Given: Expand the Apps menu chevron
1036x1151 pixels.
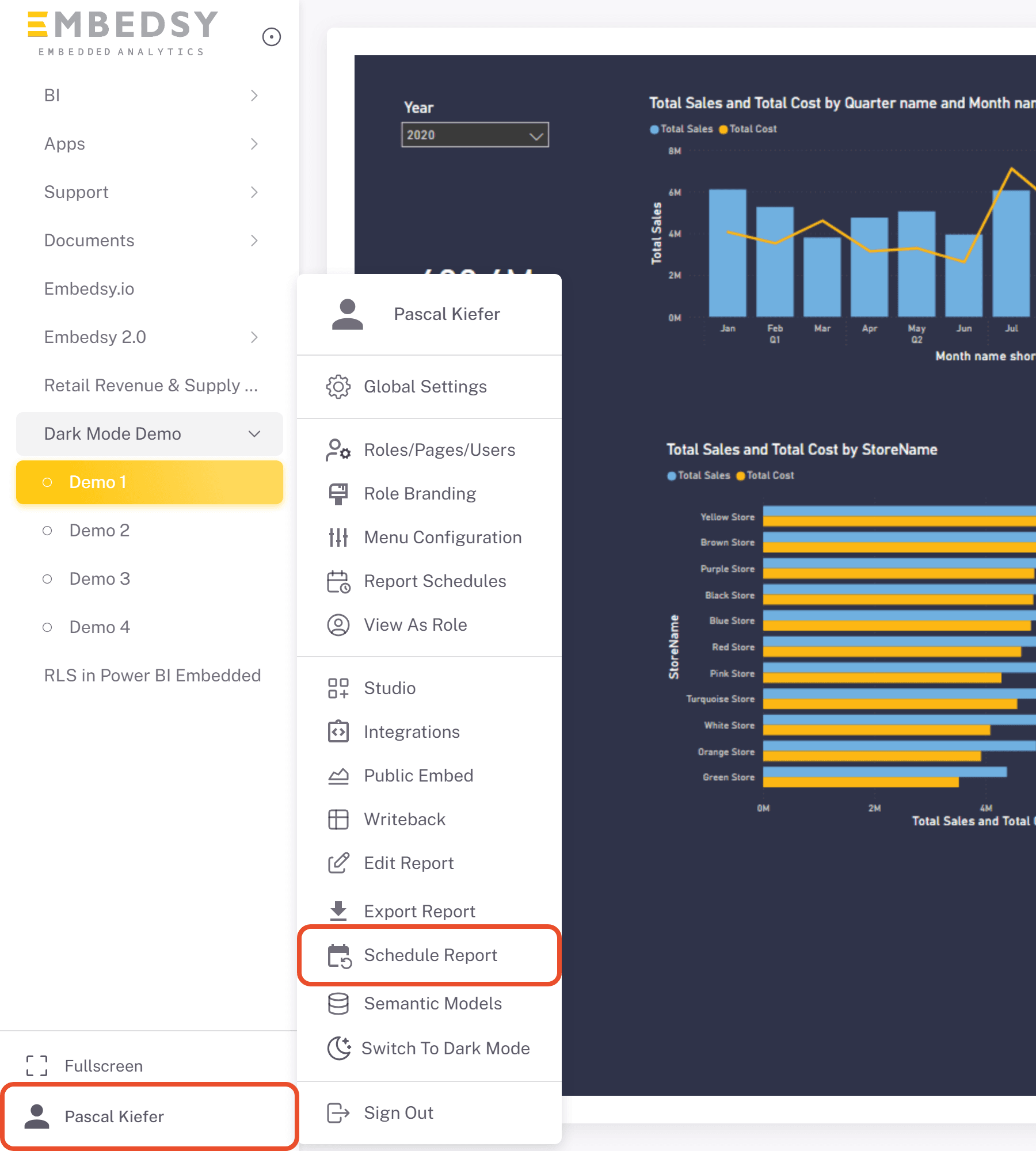Looking at the screenshot, I should coord(254,144).
